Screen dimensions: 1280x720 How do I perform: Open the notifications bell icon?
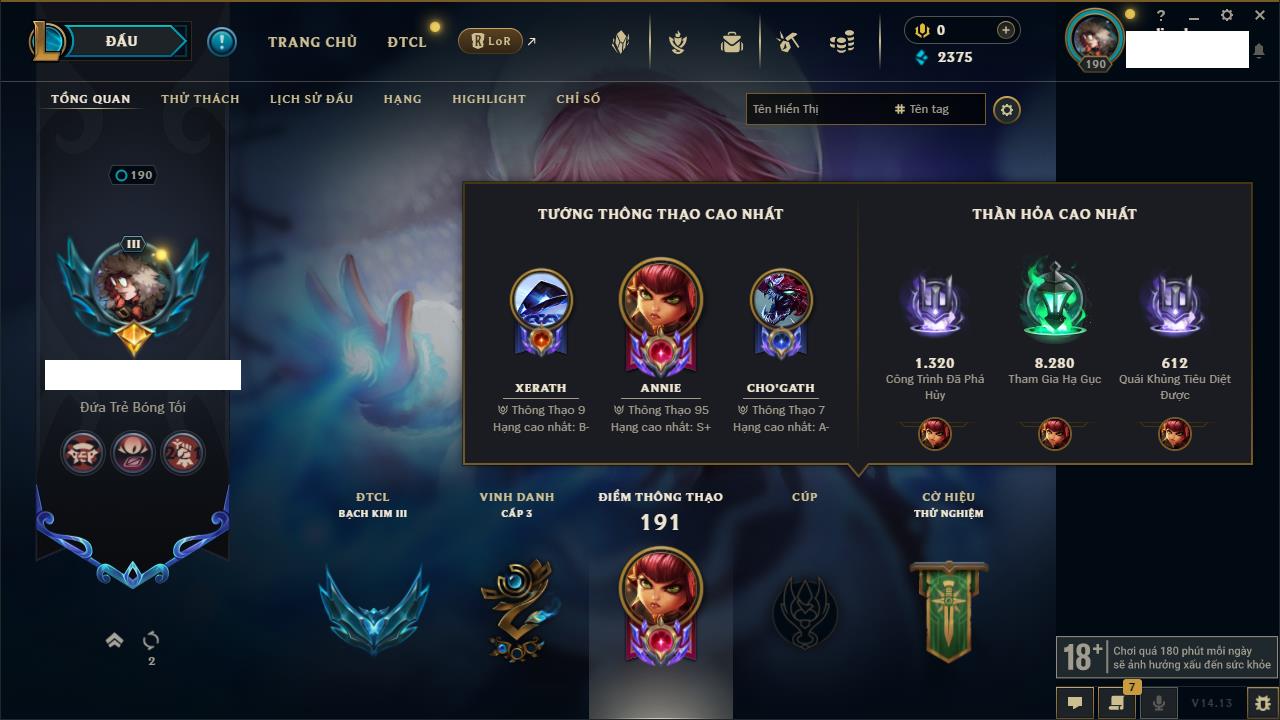[x=1258, y=49]
